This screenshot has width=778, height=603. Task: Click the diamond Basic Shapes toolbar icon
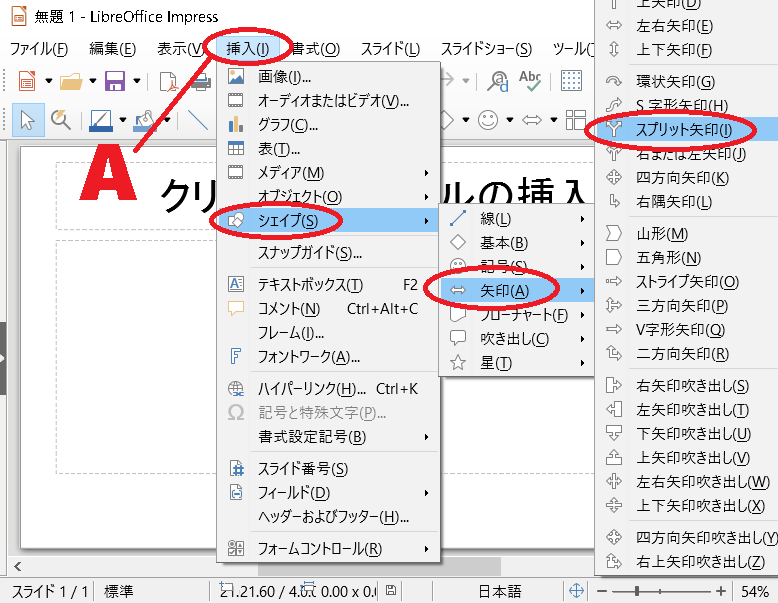447,120
